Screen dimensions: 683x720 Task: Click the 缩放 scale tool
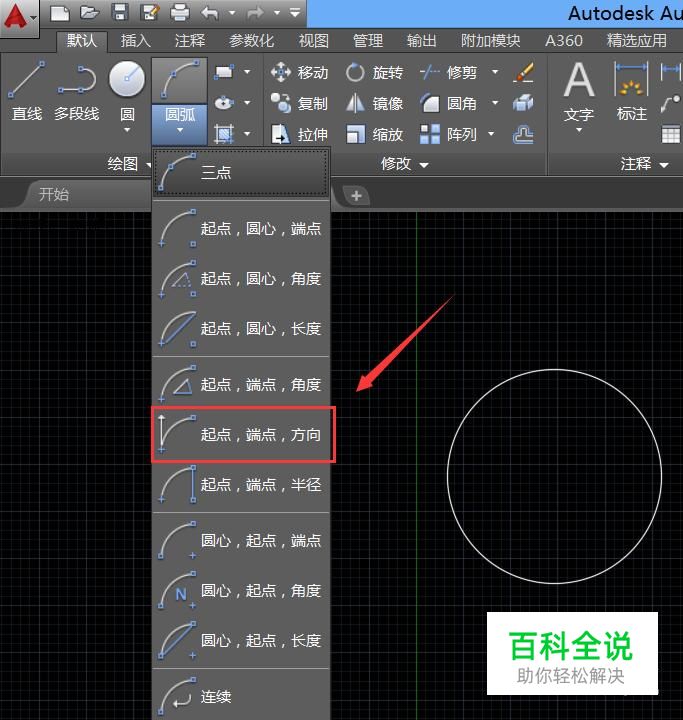(x=374, y=135)
